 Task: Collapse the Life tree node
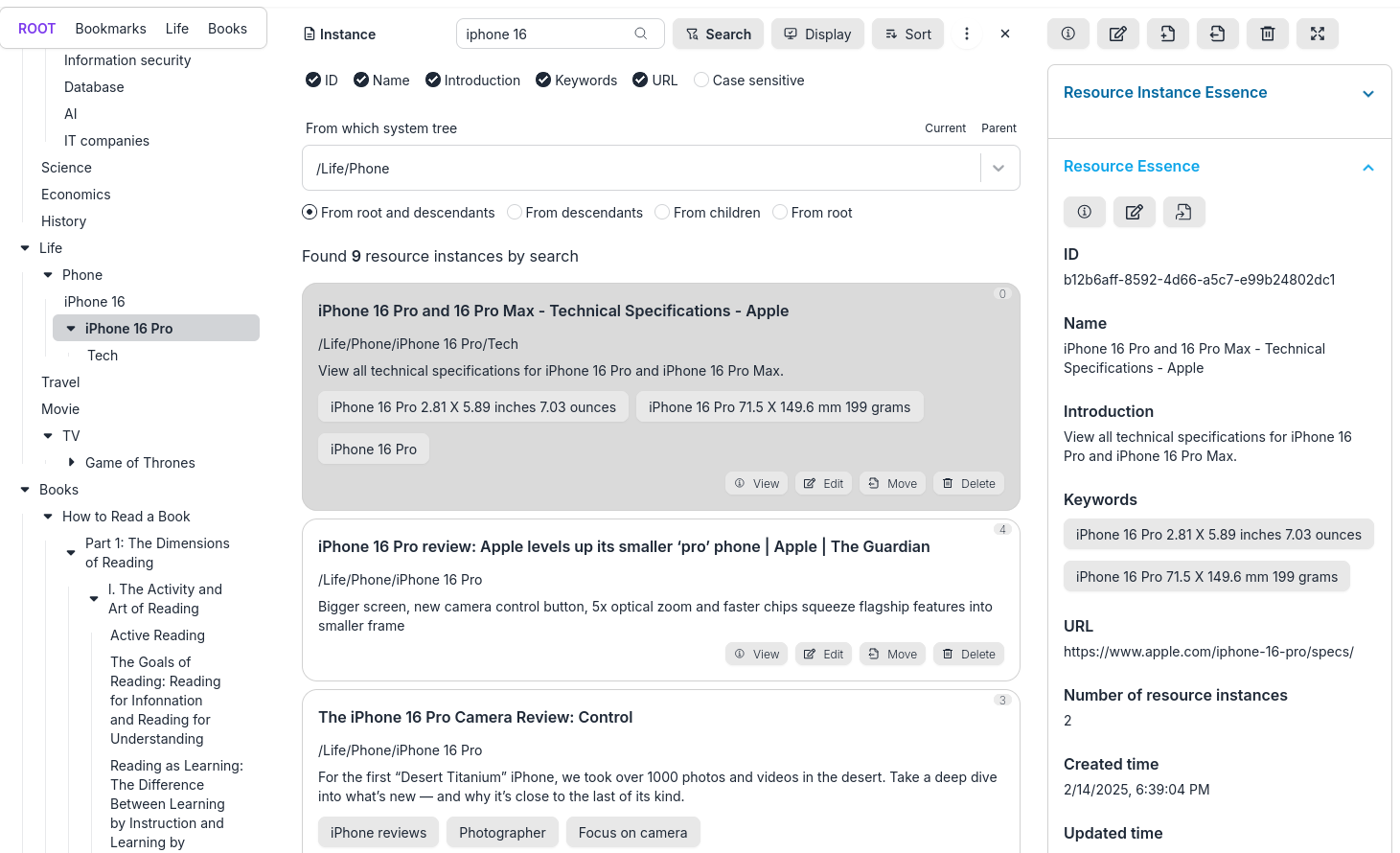coord(25,248)
